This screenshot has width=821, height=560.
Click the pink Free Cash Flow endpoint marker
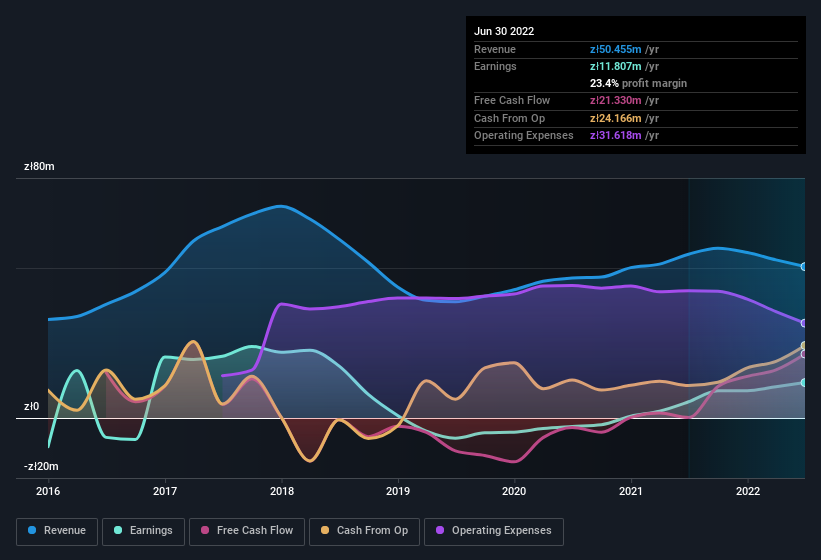point(804,354)
